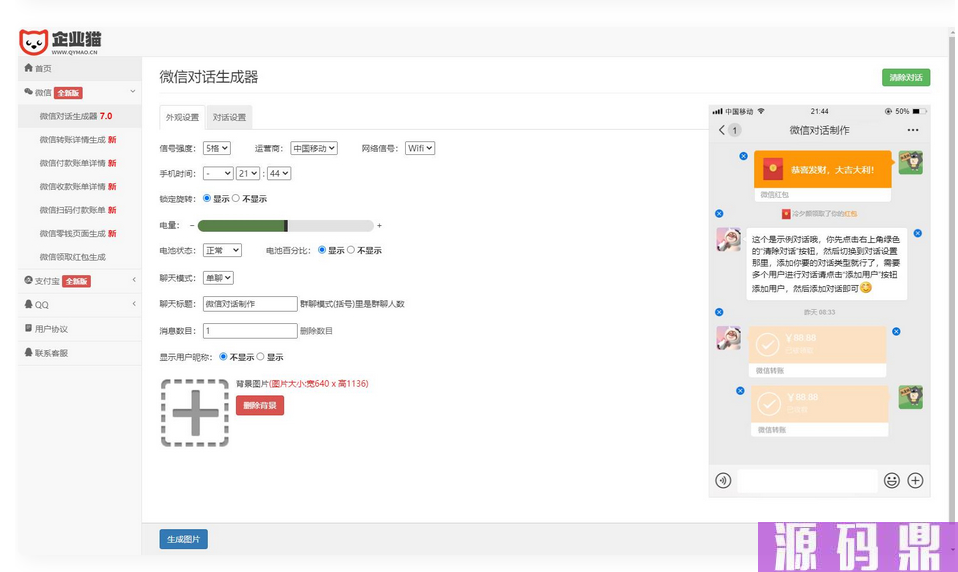Switch to 对话设置 tab
Image resolution: width=958 pixels, height=572 pixels.
(x=229, y=117)
